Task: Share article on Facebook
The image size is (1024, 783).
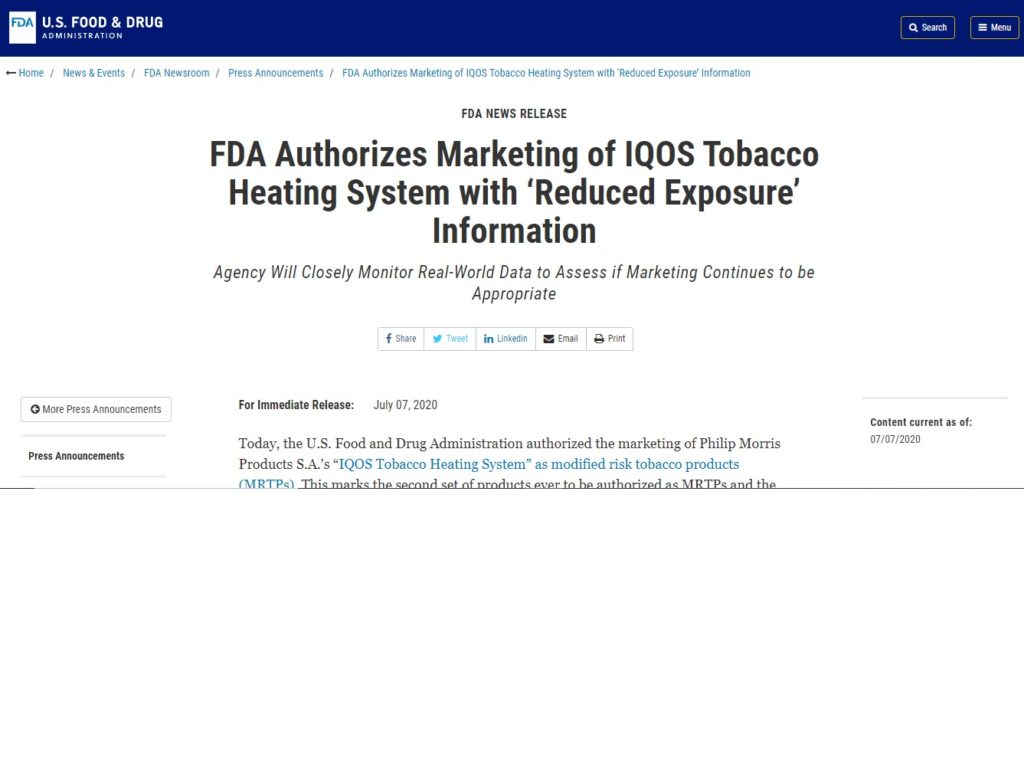Action: tap(400, 339)
